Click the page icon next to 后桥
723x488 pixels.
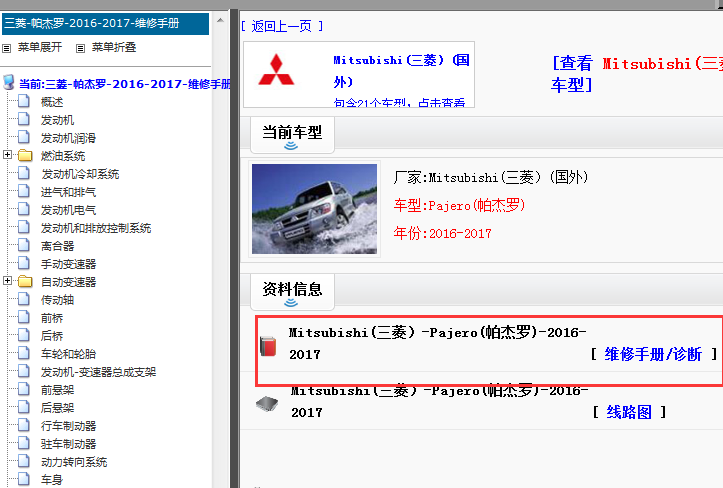click(x=24, y=335)
